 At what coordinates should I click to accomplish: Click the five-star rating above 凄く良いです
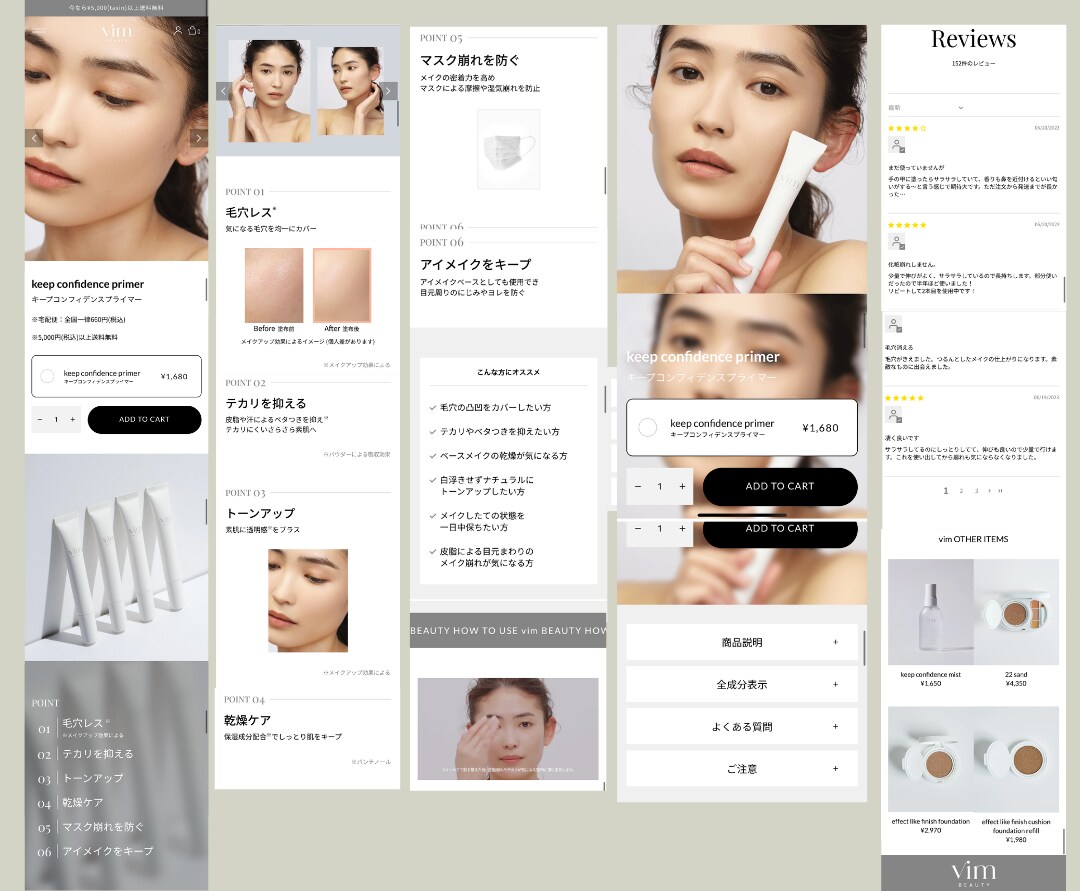tap(904, 398)
